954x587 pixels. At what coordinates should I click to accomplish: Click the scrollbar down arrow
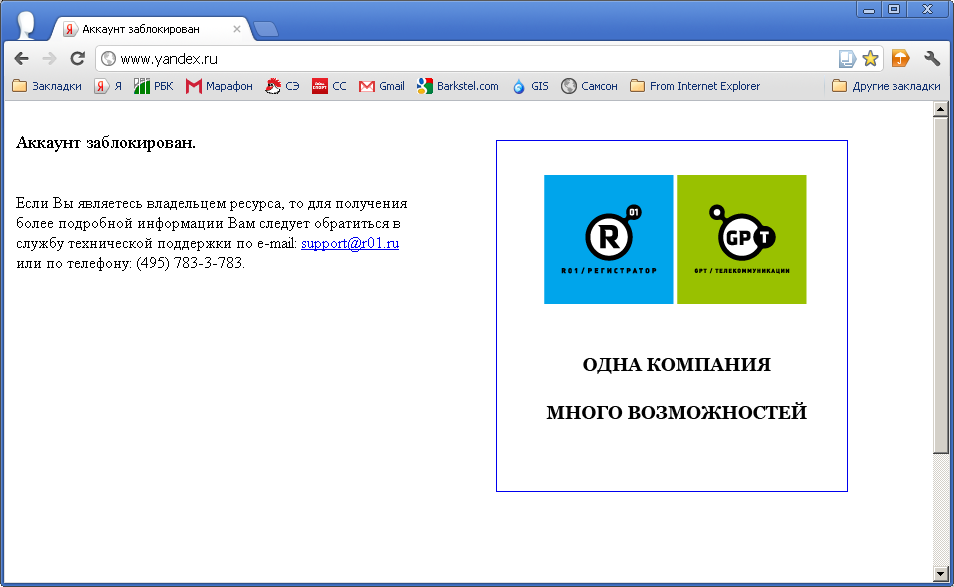point(941,574)
